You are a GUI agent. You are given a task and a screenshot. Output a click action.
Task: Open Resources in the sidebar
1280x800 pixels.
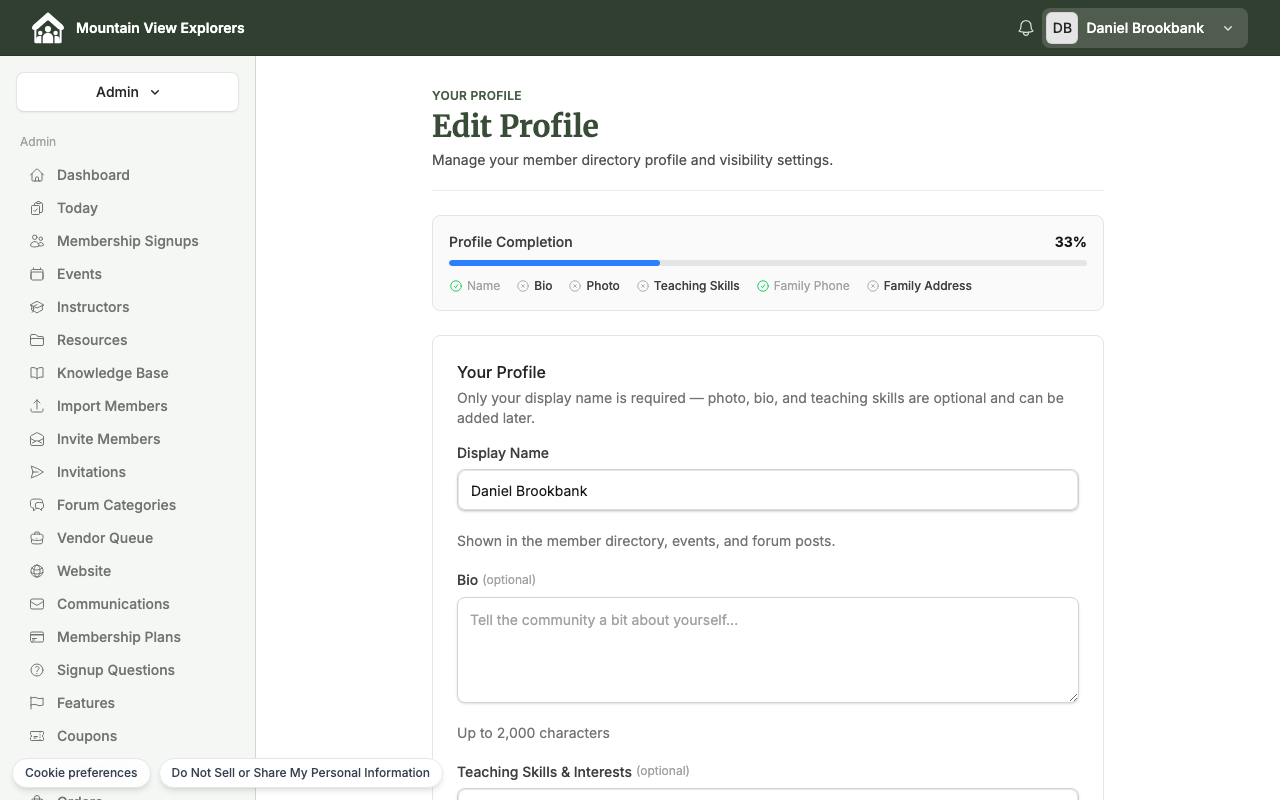click(92, 340)
